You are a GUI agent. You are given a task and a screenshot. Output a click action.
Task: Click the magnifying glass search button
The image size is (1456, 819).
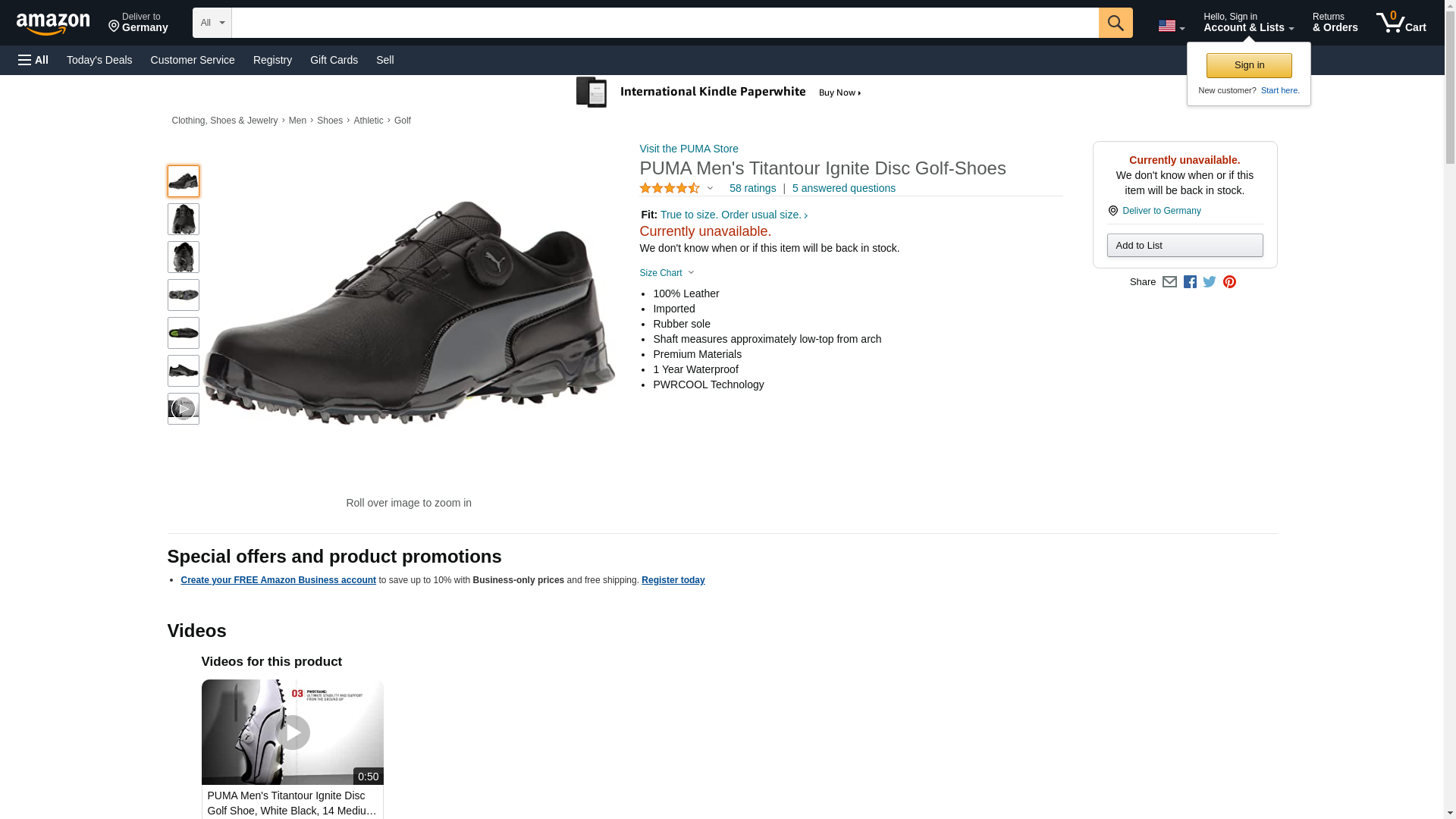(1115, 23)
